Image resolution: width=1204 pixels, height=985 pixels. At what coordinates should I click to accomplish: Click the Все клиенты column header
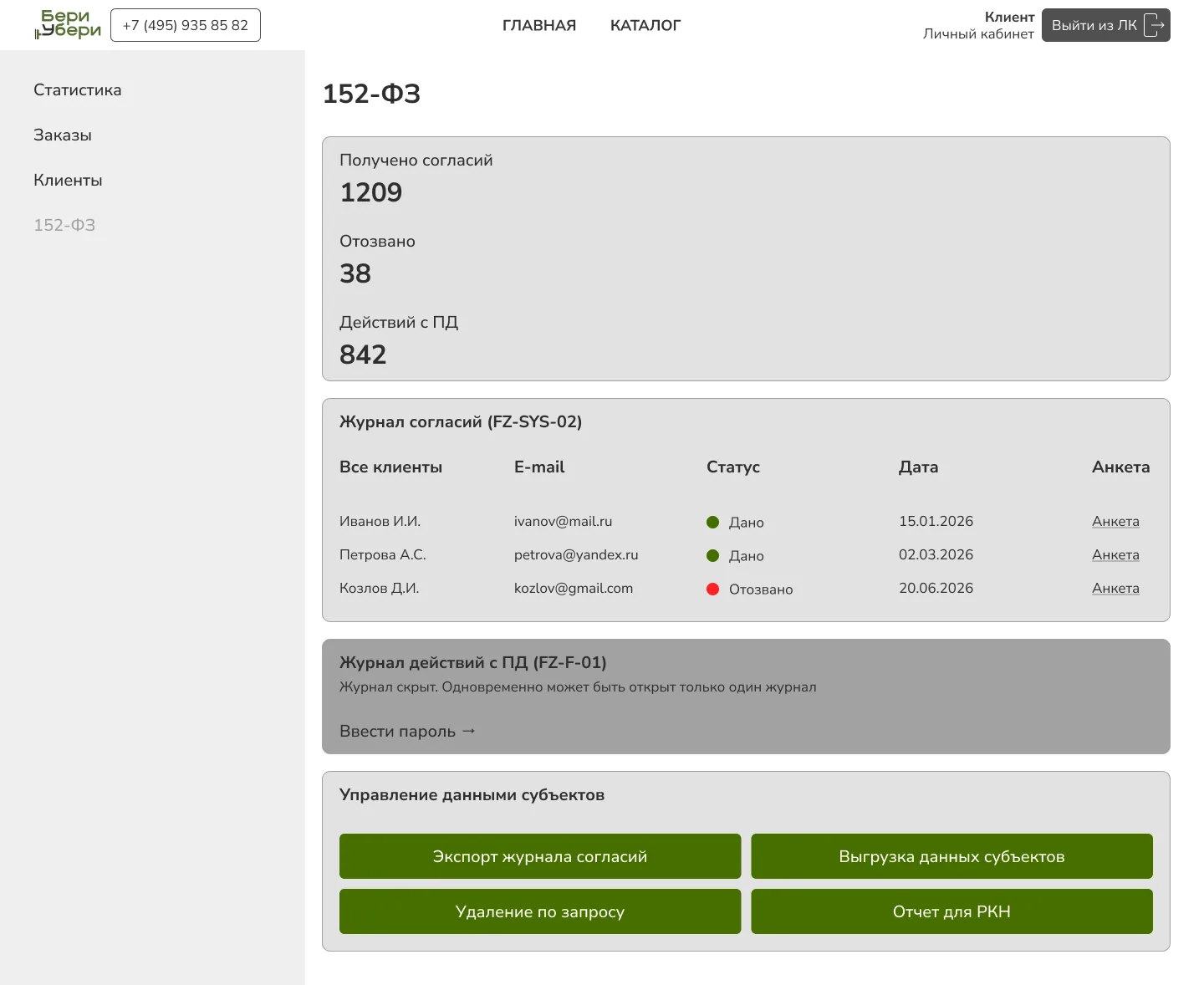390,467
